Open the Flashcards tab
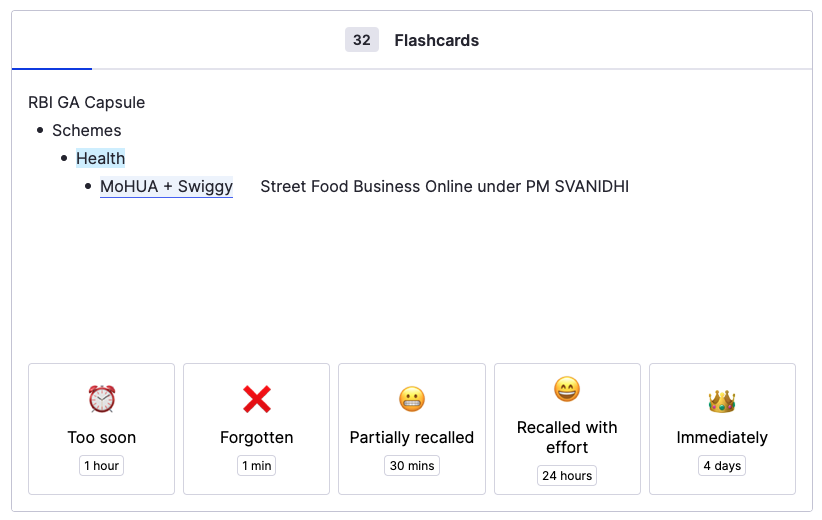The height and width of the screenshot is (520, 822). (436, 40)
